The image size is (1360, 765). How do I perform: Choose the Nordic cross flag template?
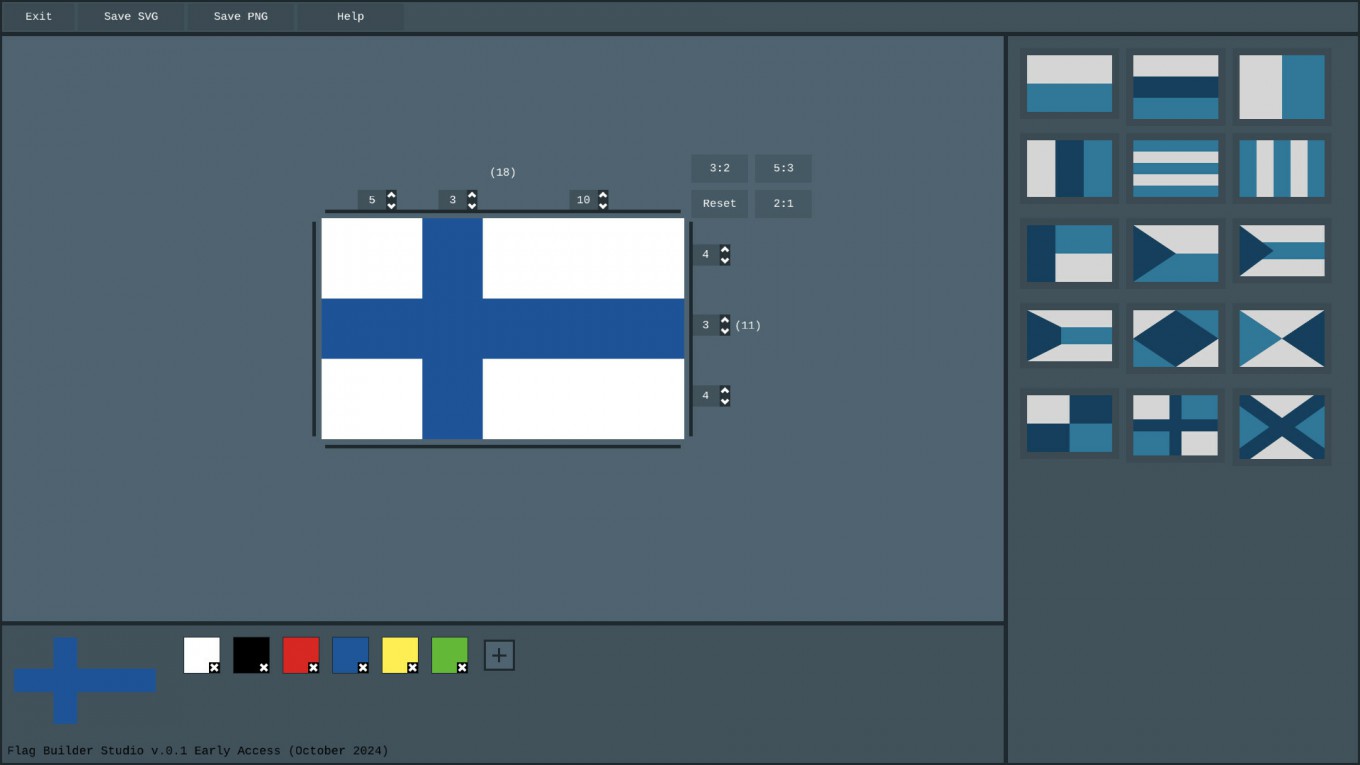(x=1175, y=423)
